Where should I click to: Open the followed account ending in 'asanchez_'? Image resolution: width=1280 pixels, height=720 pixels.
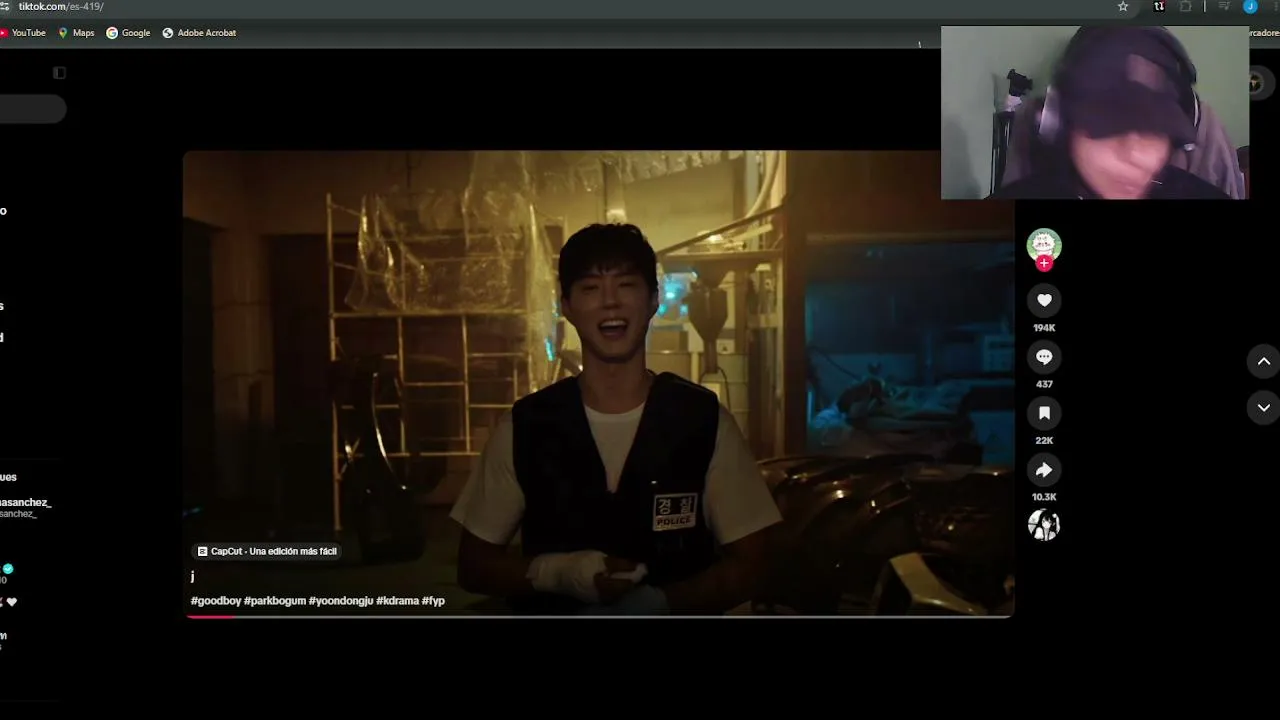26,507
